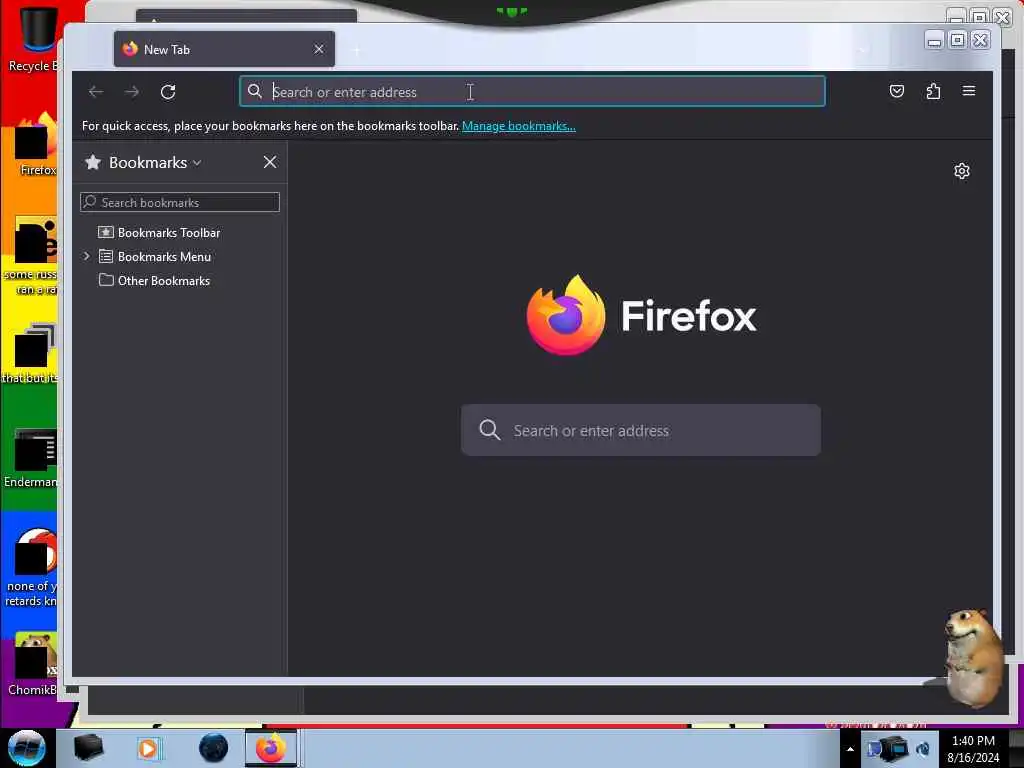Screen dimensions: 1024x768
Task: Show hidden system tray icons
Action: [850, 749]
